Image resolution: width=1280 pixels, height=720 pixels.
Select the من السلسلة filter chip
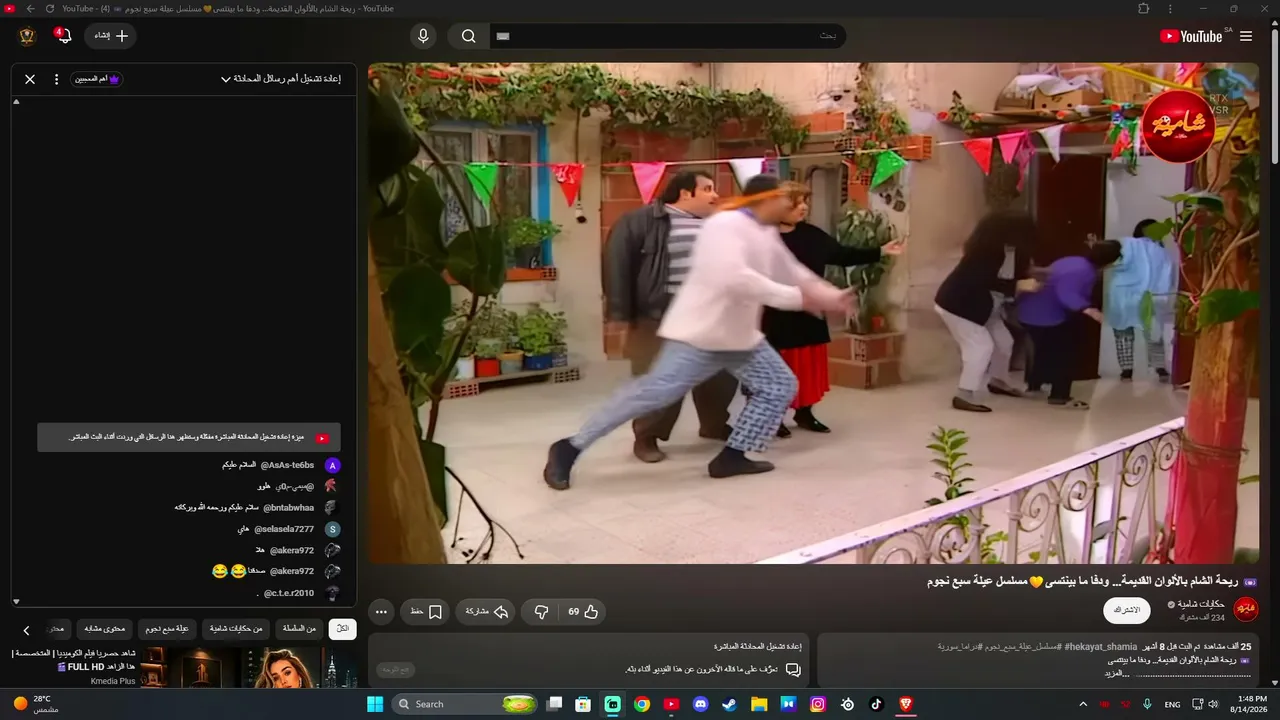coord(298,629)
